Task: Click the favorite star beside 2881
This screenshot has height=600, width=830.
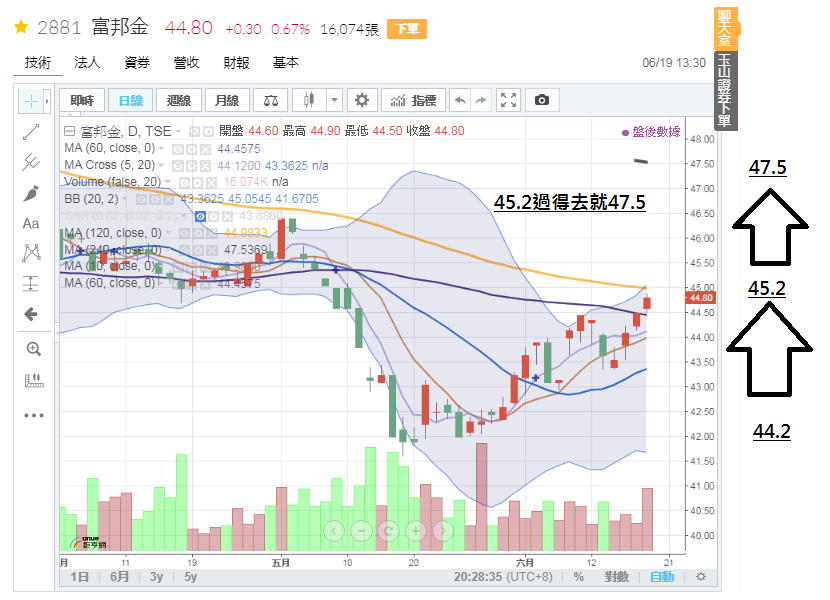Action: click(21, 27)
